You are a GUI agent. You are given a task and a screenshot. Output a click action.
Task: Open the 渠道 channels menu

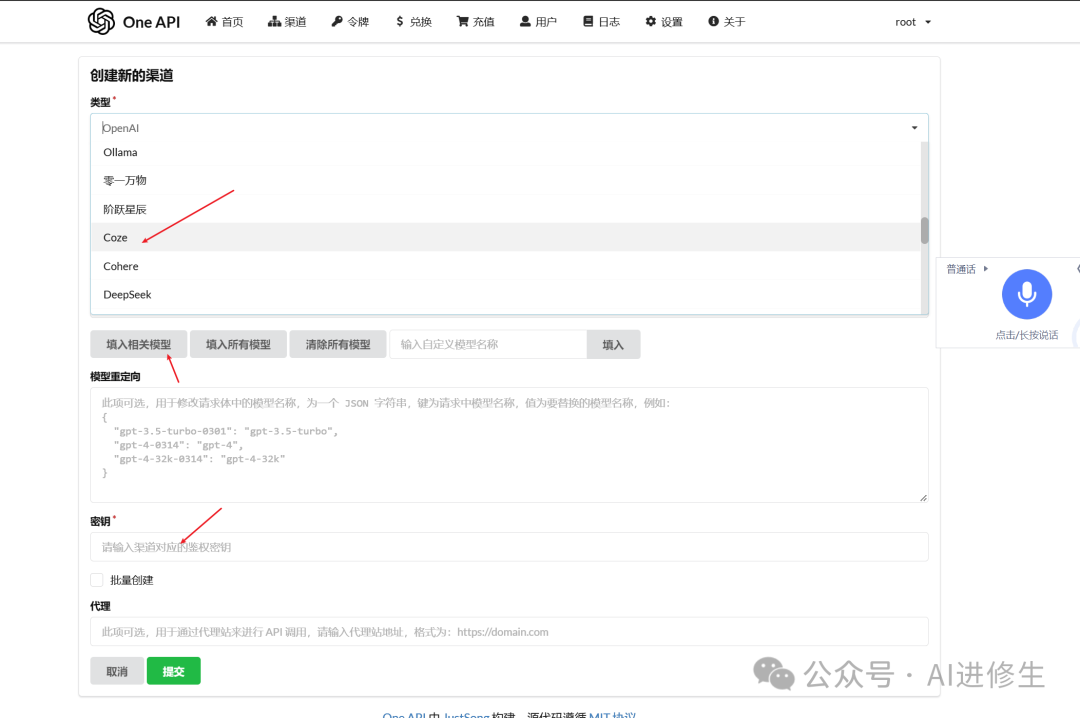pyautogui.click(x=287, y=22)
